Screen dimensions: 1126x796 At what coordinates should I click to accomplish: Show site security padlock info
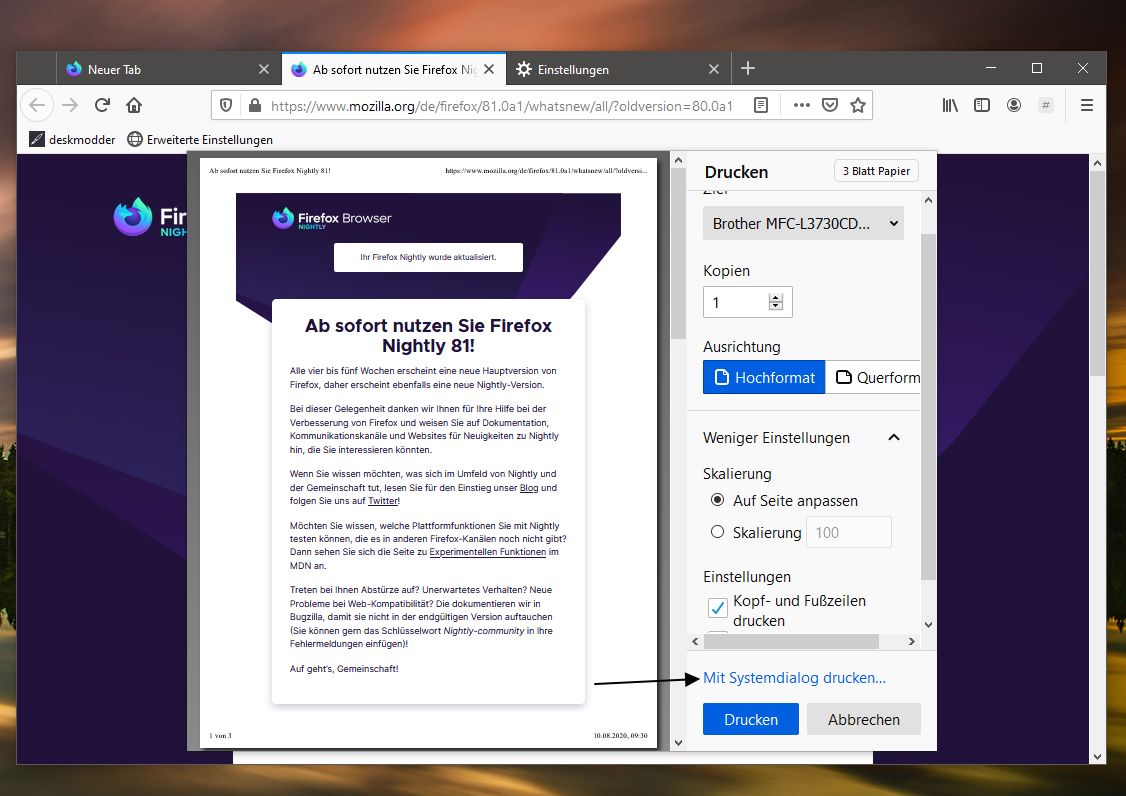click(x=254, y=106)
